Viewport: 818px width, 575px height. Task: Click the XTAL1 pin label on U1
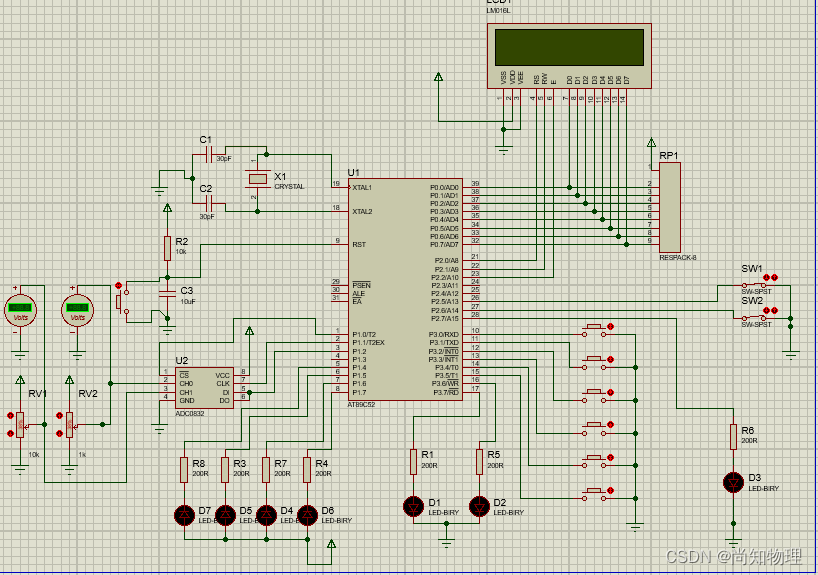[x=362, y=188]
